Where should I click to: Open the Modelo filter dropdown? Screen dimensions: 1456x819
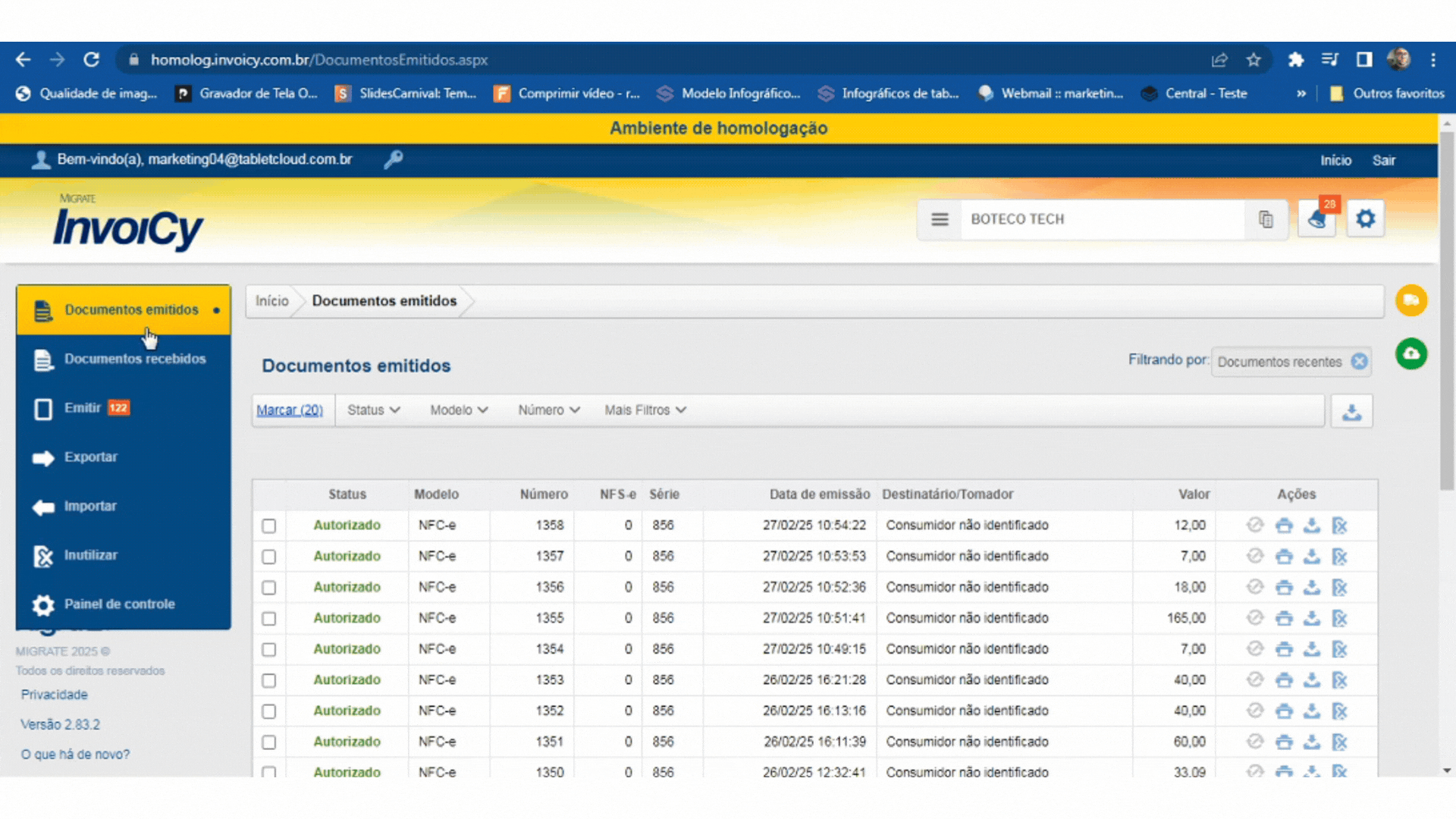tap(459, 410)
